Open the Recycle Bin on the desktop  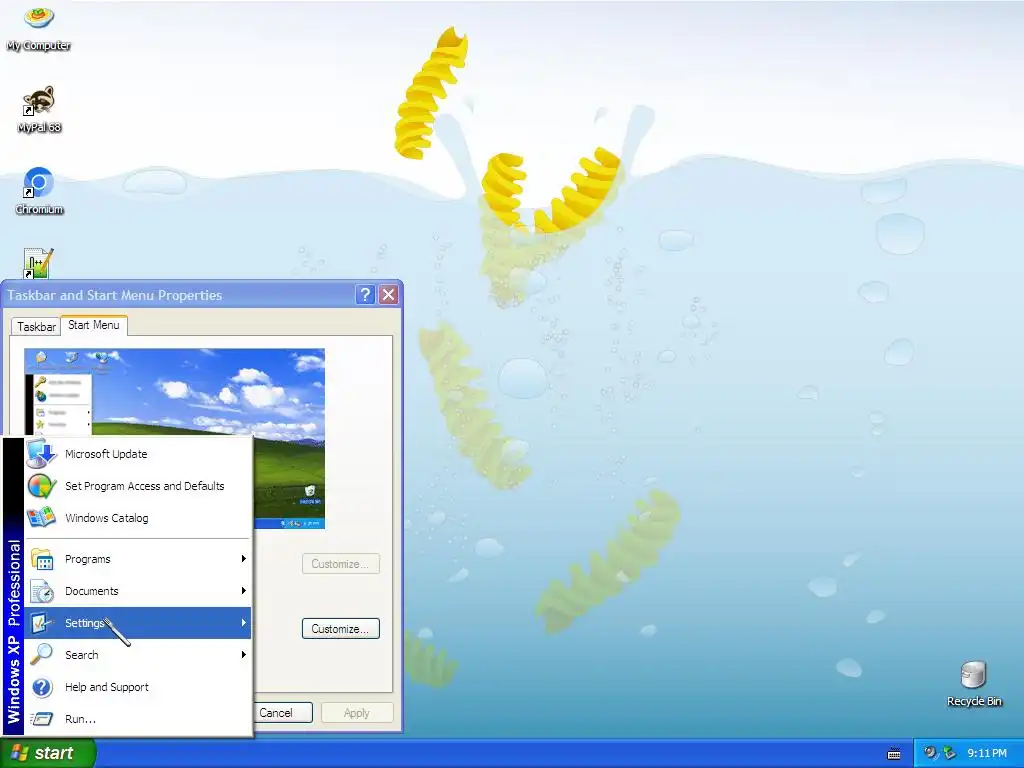[x=973, y=683]
